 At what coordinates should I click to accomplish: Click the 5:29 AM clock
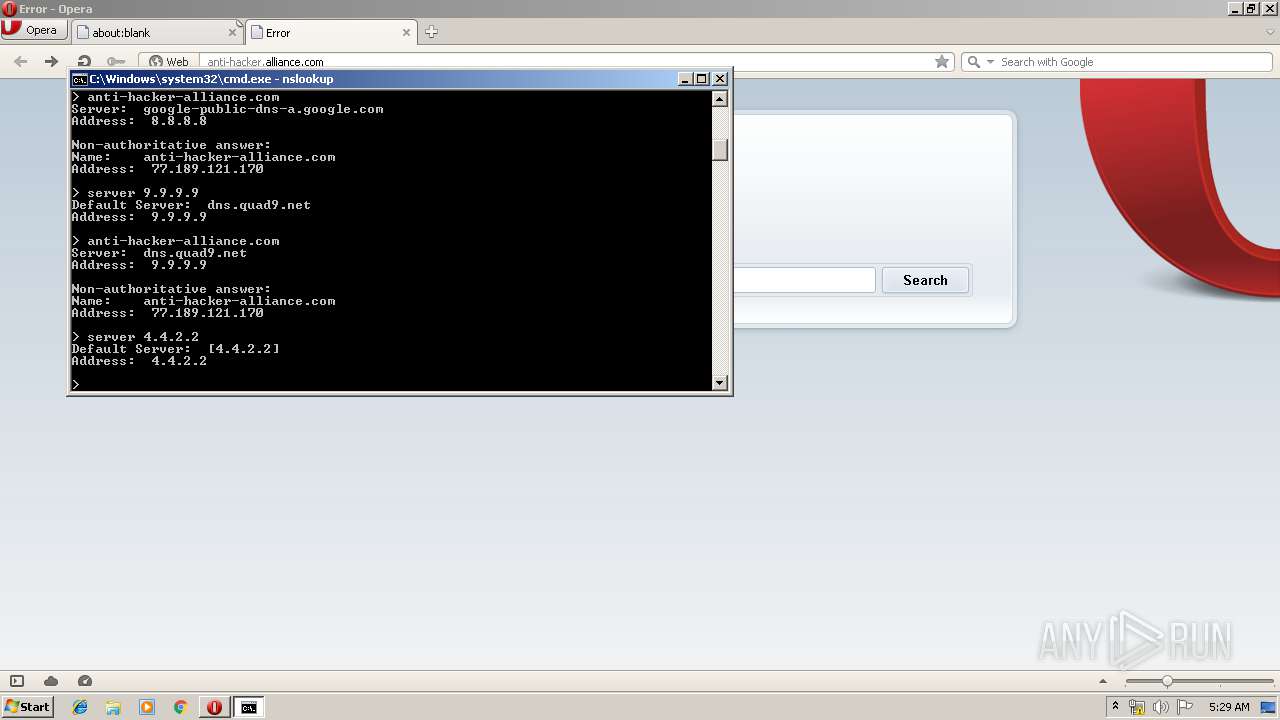click(x=1229, y=707)
